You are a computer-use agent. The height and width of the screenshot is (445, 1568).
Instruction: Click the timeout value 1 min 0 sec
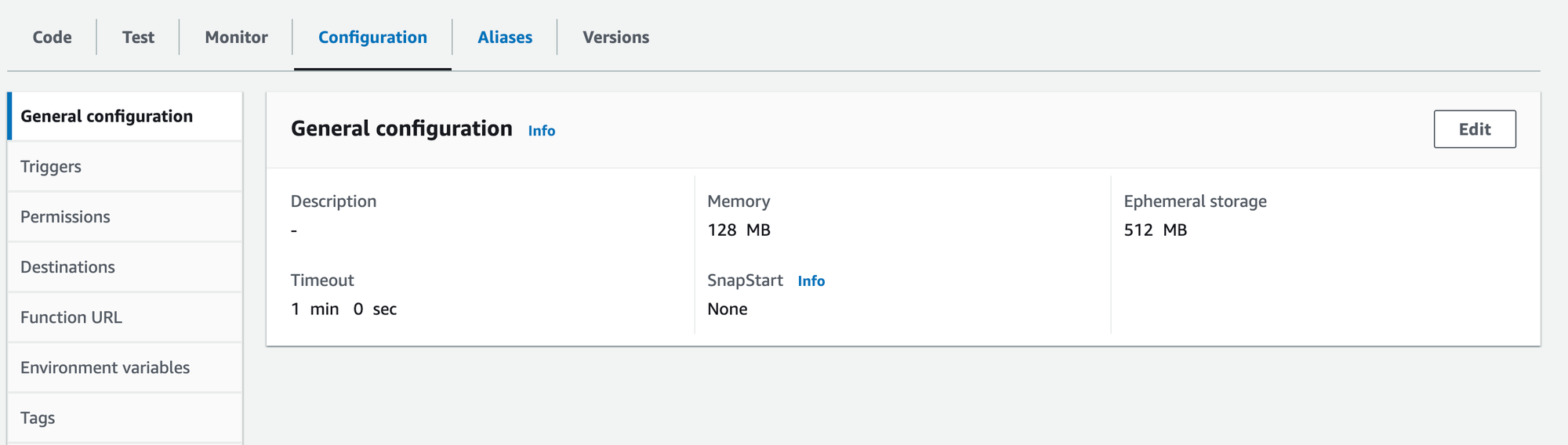(x=344, y=309)
